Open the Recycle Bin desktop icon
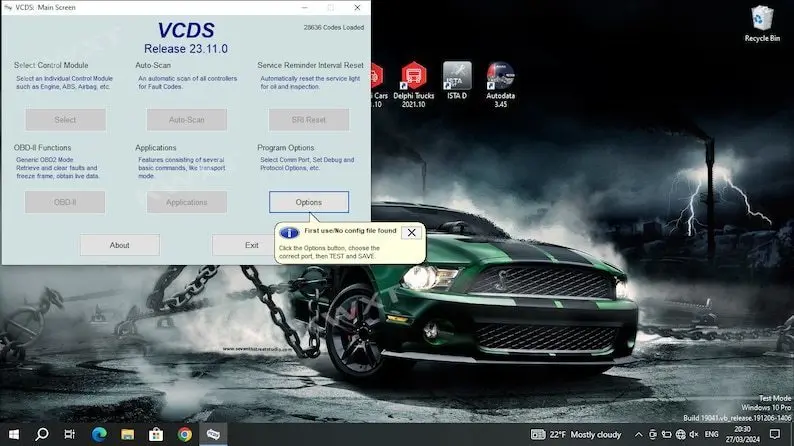This screenshot has height=446, width=794. pyautogui.click(x=762, y=24)
